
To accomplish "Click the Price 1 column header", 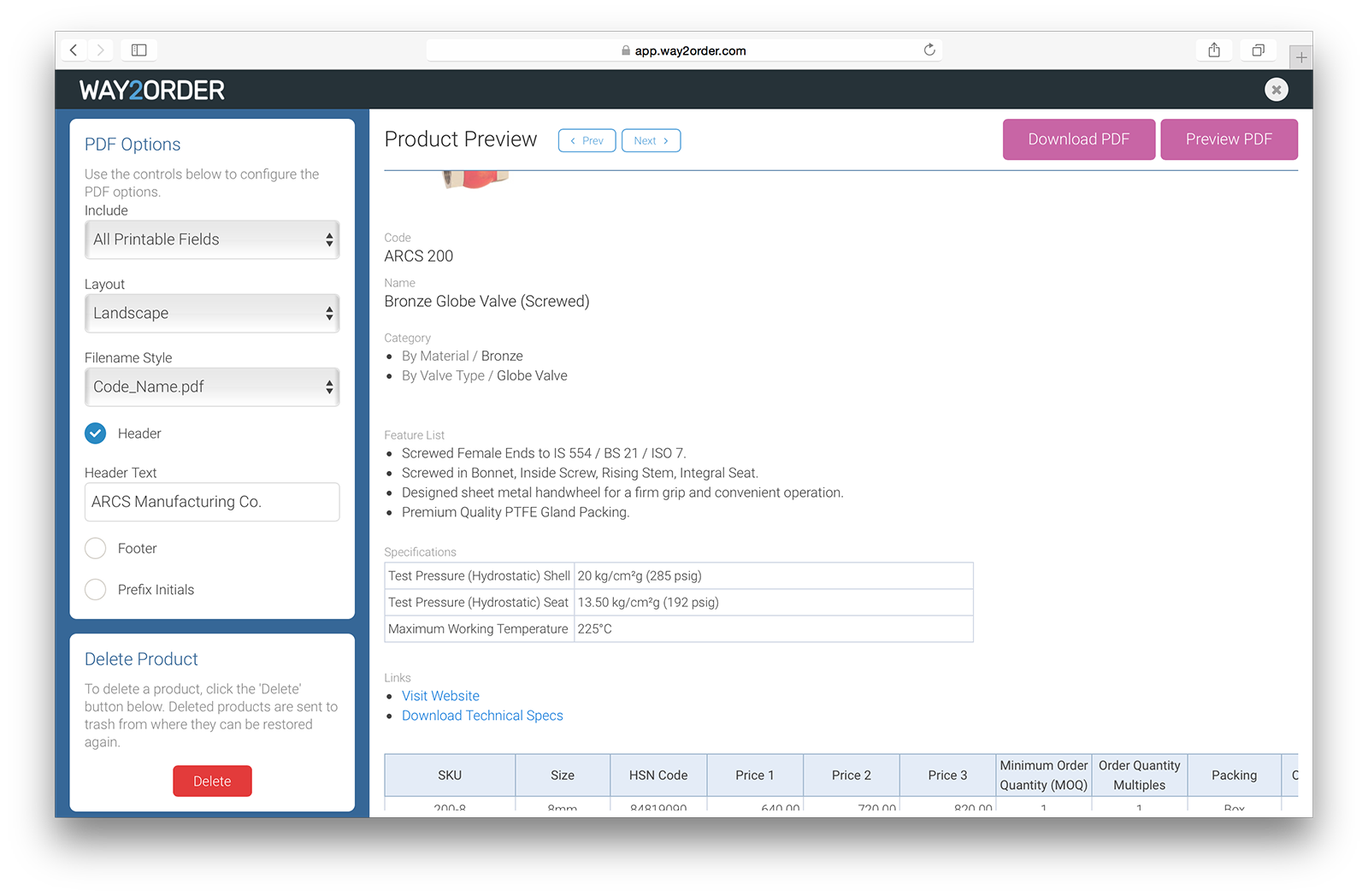I will tap(755, 775).
